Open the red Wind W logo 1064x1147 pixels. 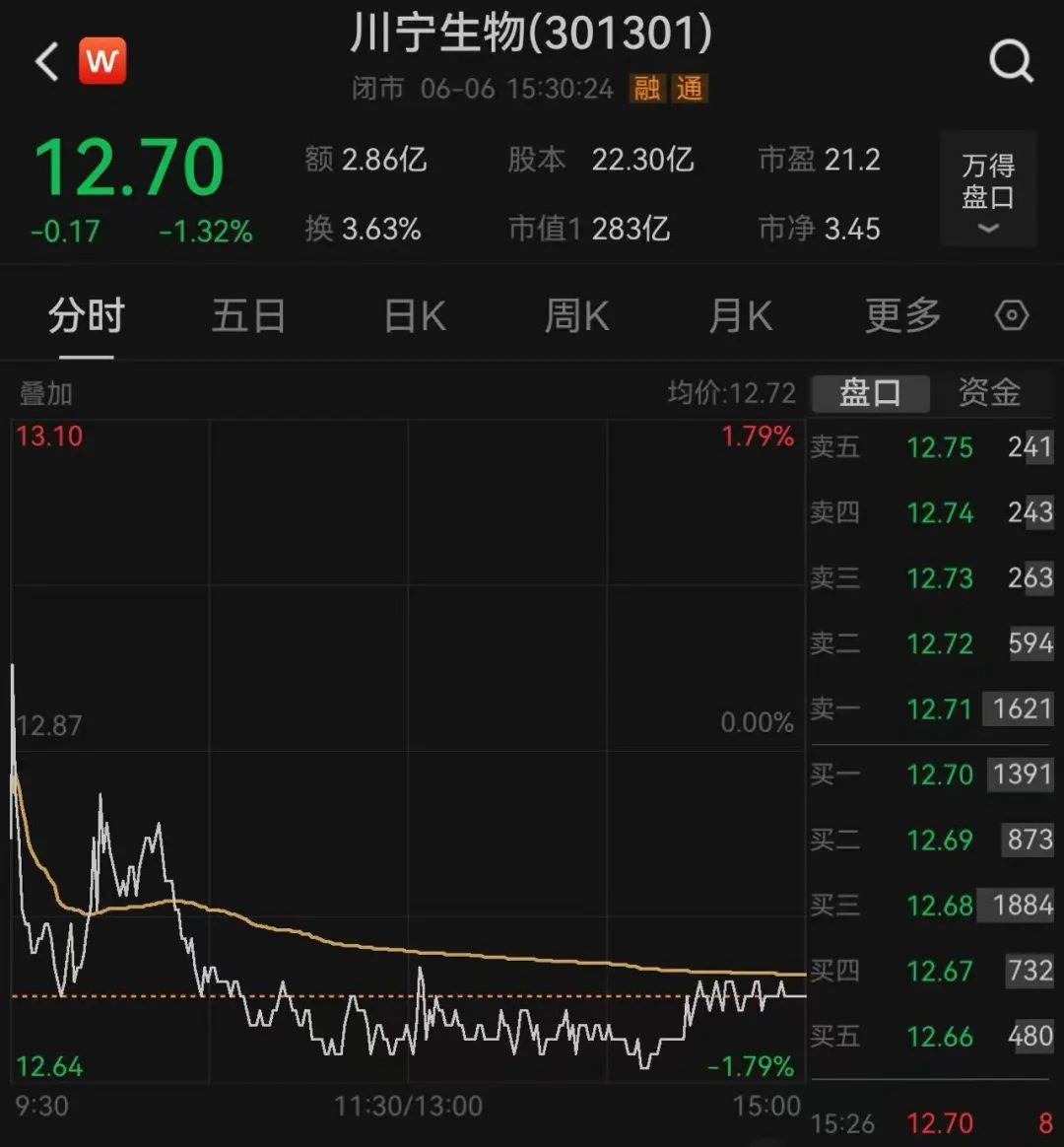[x=102, y=61]
